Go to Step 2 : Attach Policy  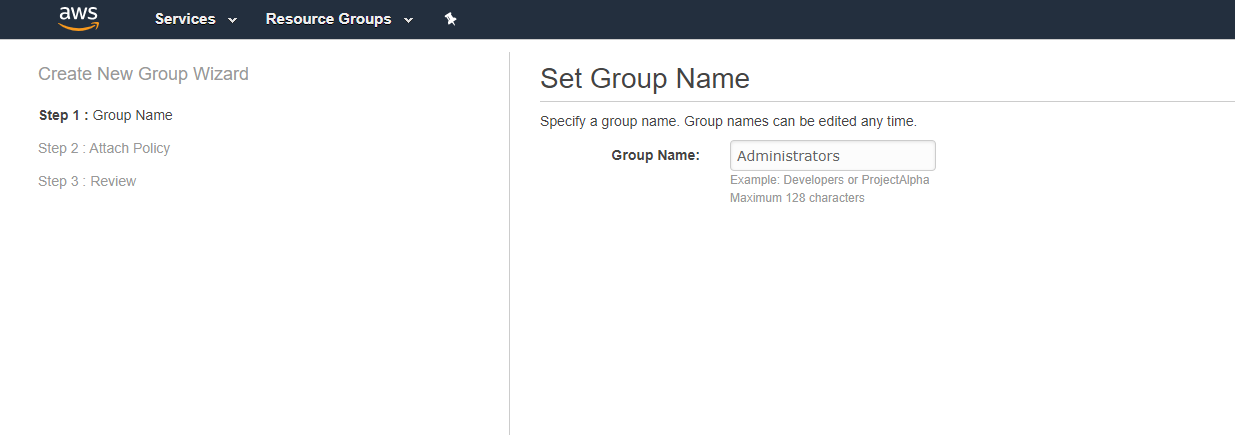coord(104,148)
